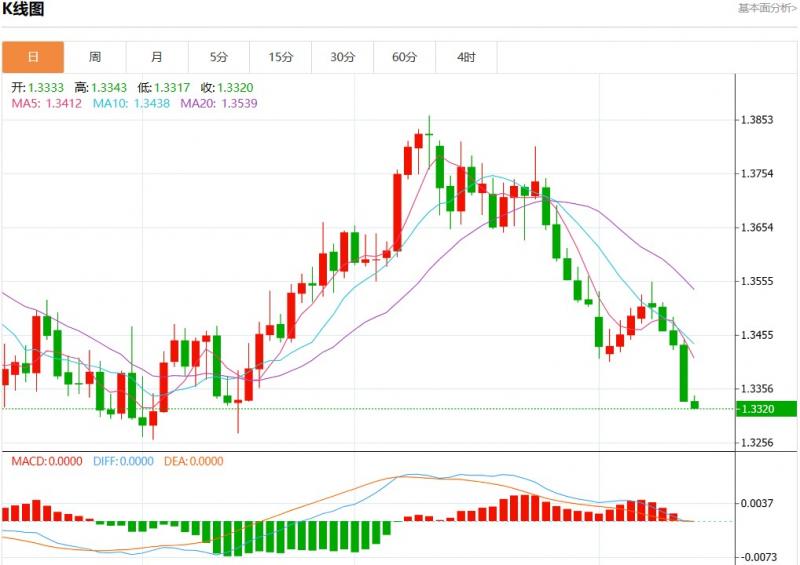Click the 1.3853 price axis label

pos(757,120)
